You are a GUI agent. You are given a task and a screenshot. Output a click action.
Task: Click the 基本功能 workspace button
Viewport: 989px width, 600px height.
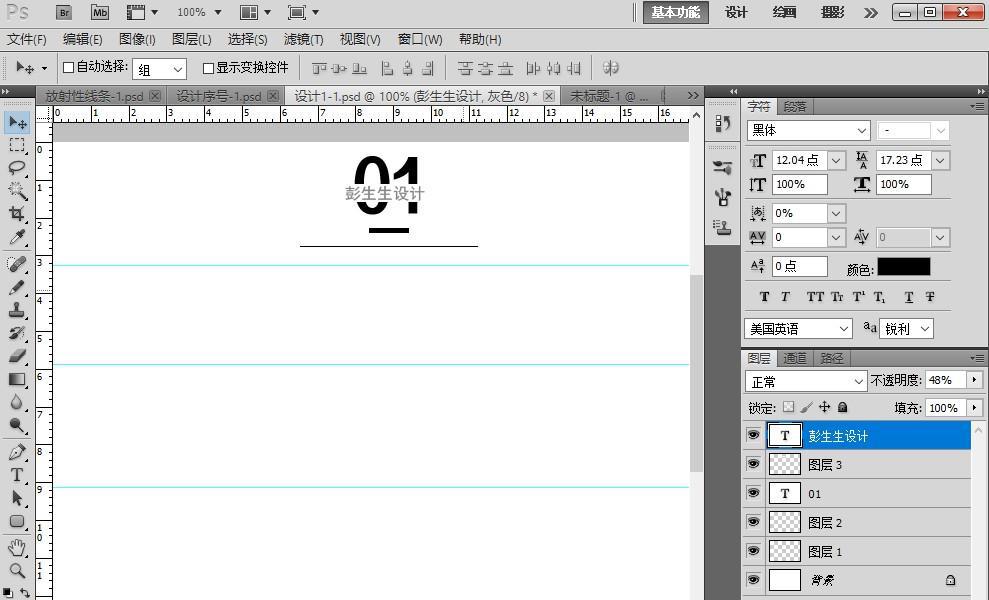point(676,12)
